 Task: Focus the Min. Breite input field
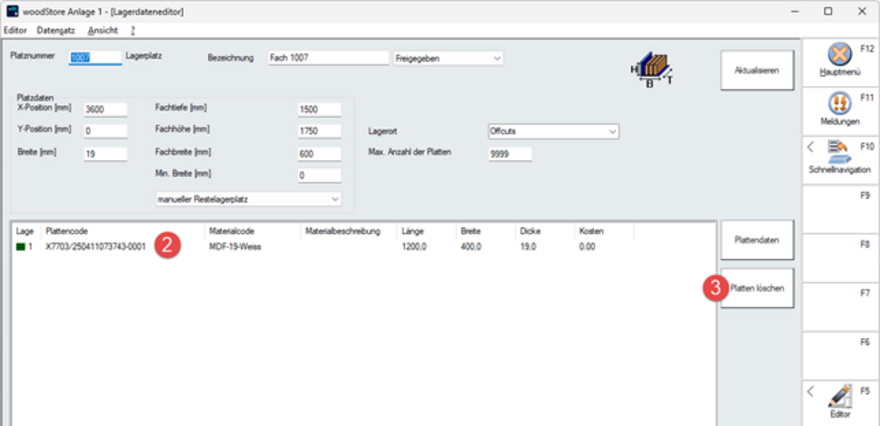click(x=319, y=176)
